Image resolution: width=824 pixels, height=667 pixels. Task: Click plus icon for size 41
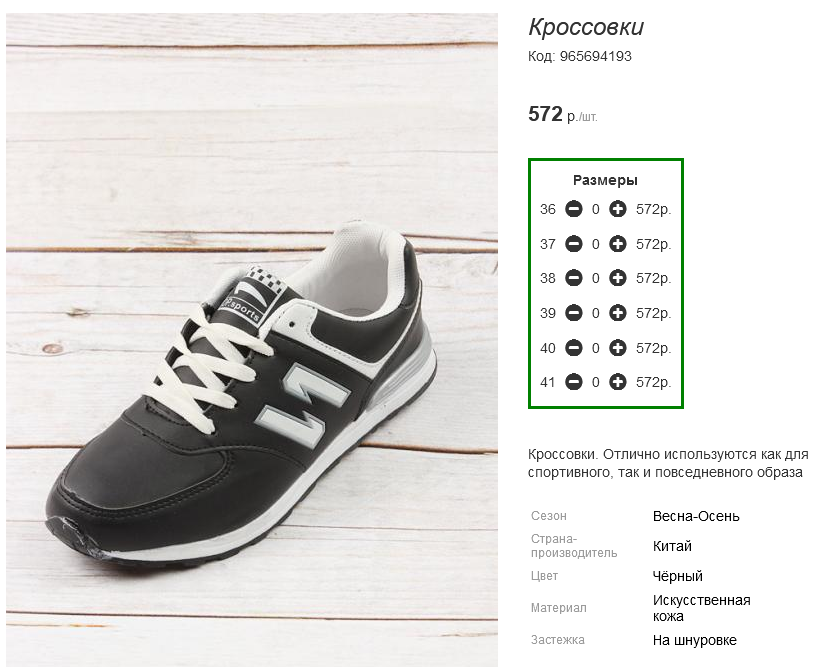(617, 382)
